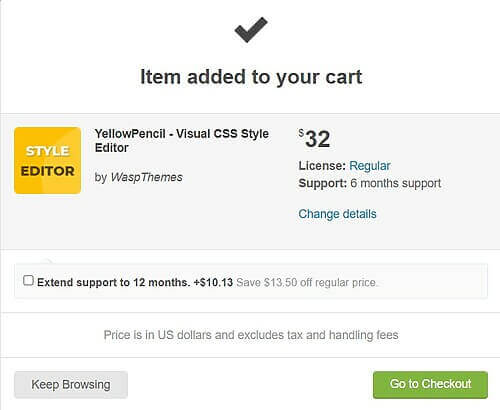The image size is (500, 410).
Task: Click the checkmark icon at top
Action: (251, 30)
